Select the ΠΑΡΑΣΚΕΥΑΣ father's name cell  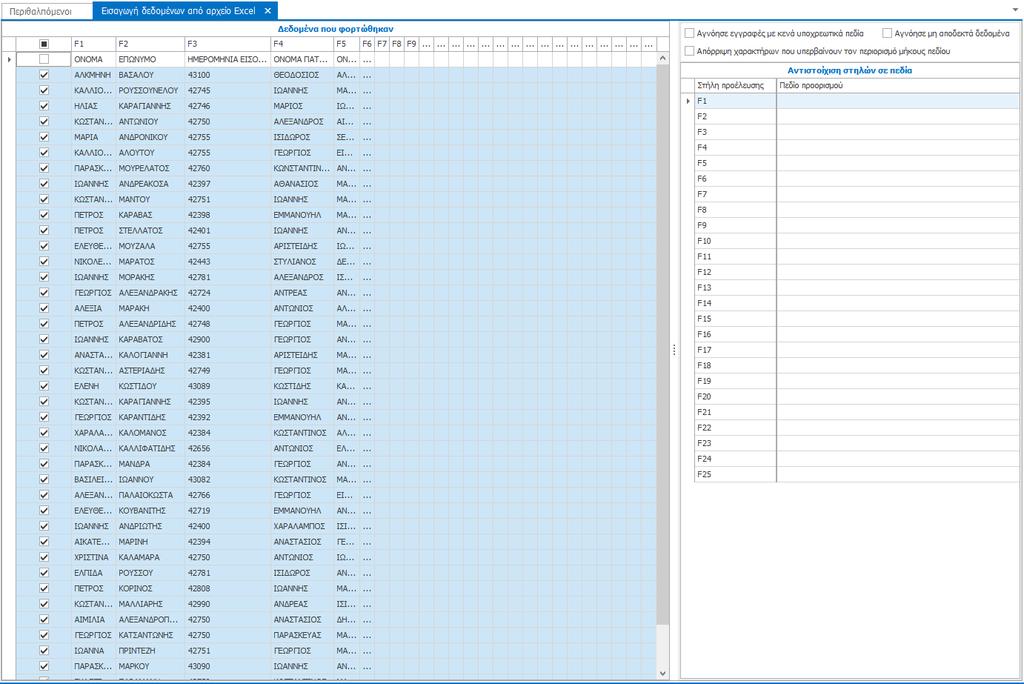pos(302,635)
